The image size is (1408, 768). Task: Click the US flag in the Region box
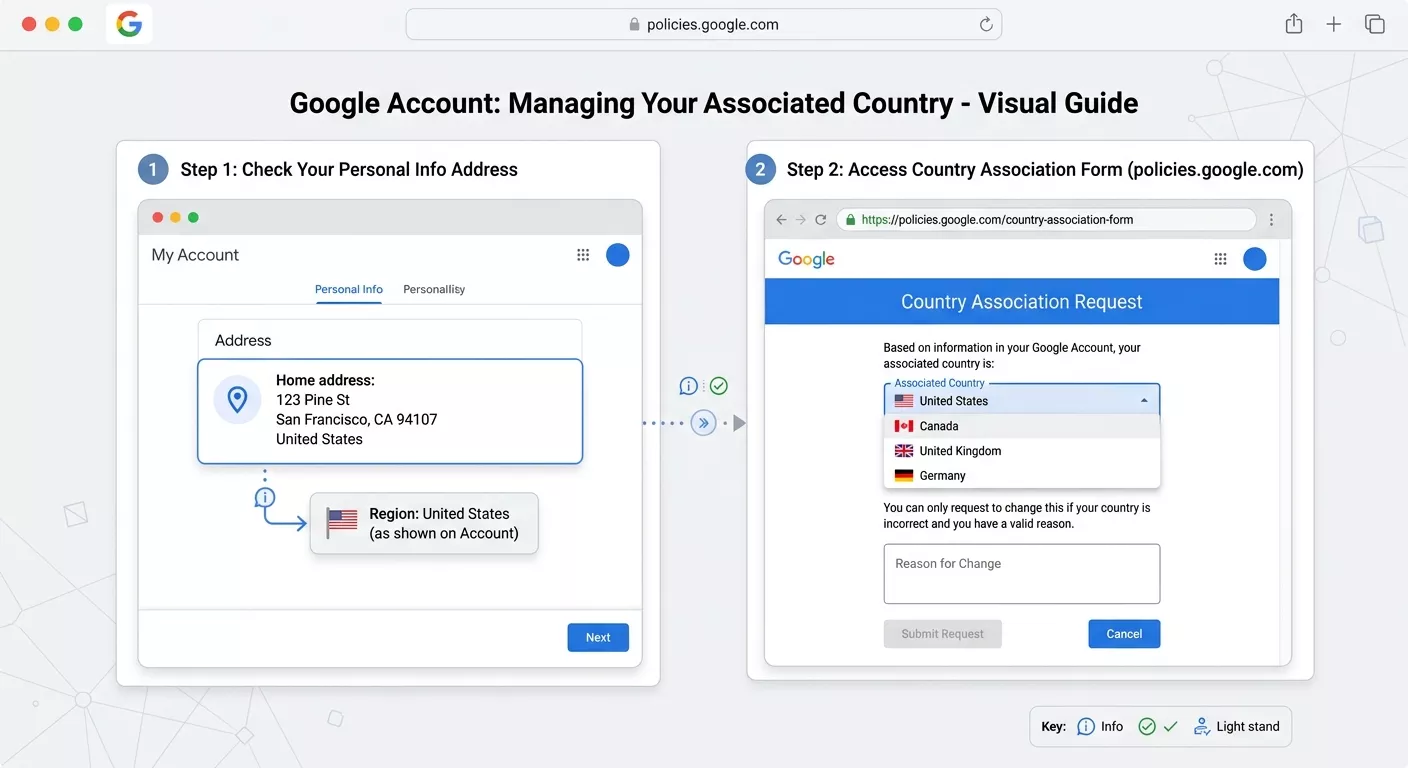point(342,520)
